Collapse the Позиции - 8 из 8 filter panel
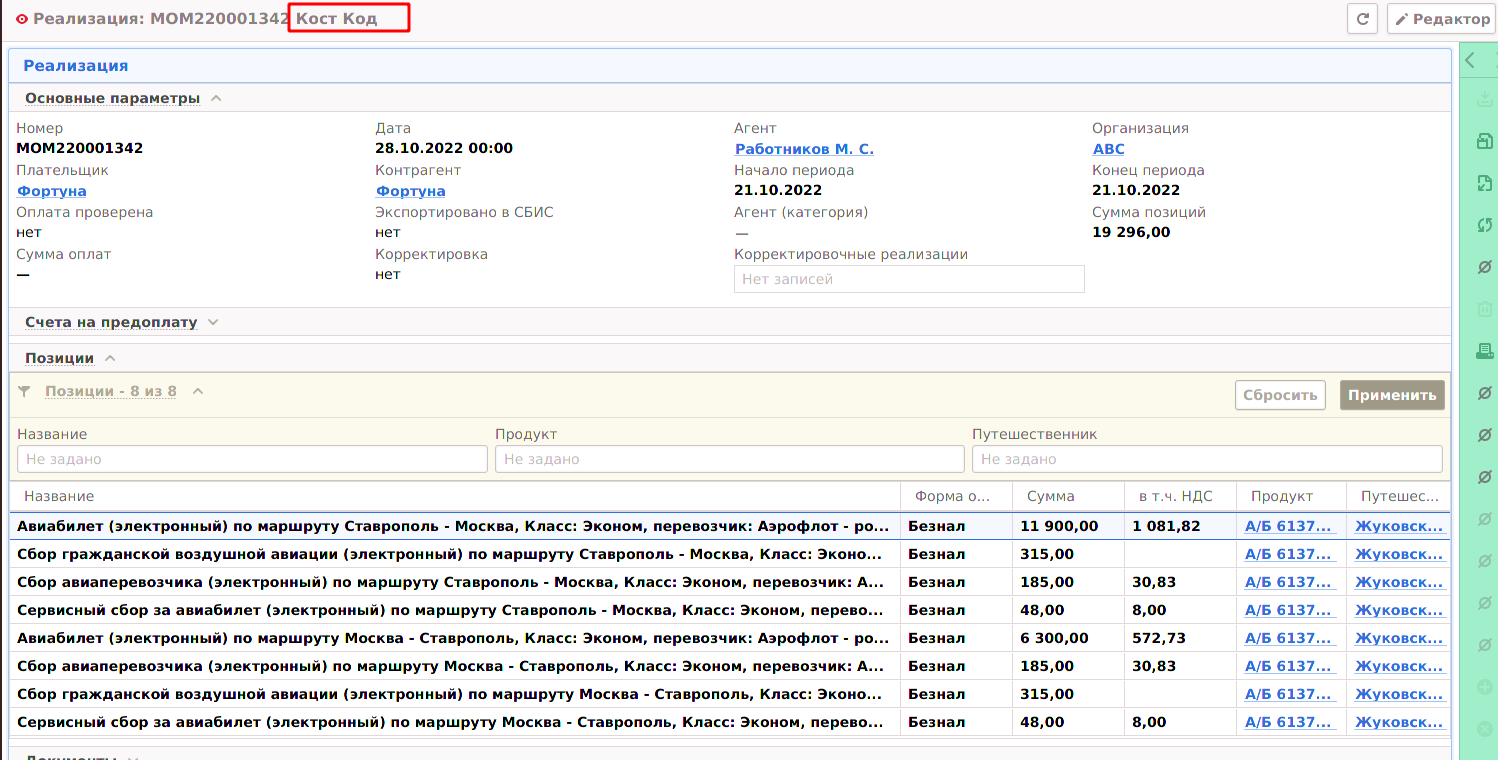 tap(198, 391)
